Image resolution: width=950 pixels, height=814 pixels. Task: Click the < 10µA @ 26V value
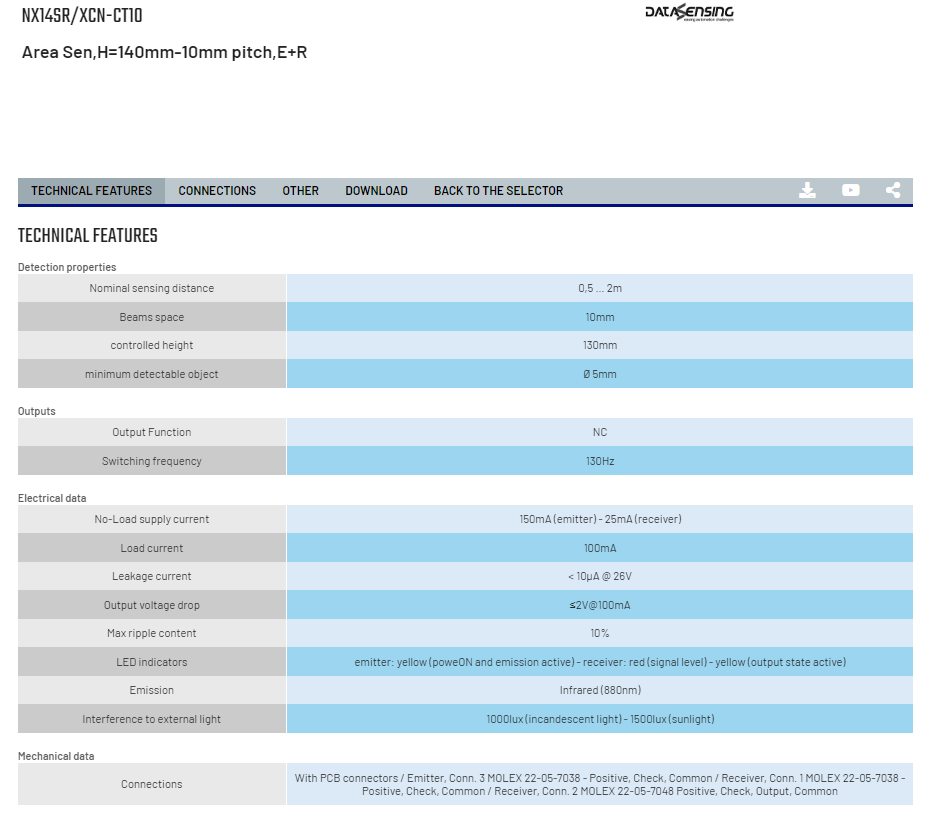[600, 577]
